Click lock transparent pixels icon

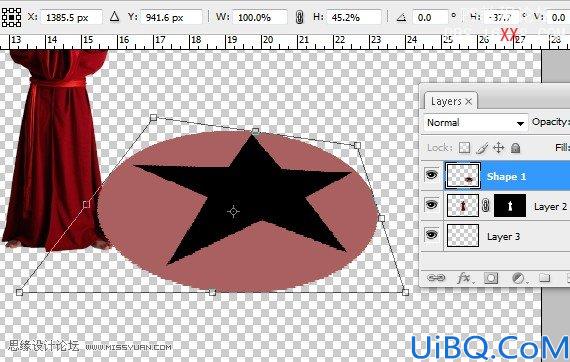(464, 148)
